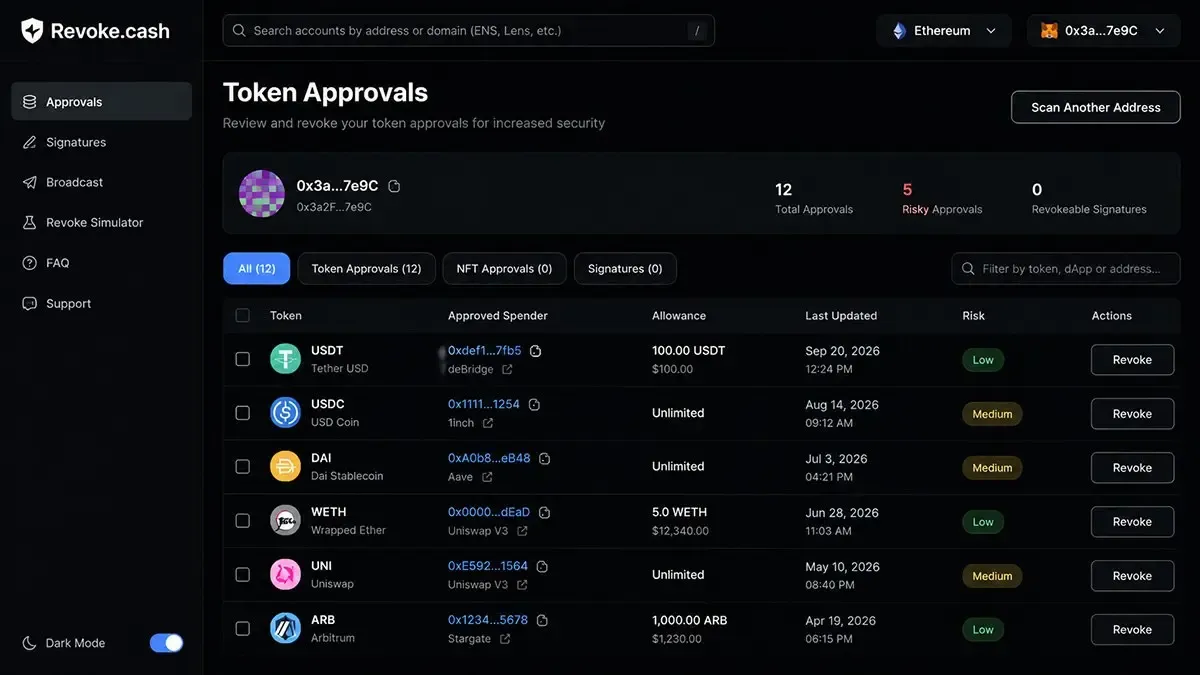Click Scan Another Address button
1200x675 pixels.
pos(1096,107)
